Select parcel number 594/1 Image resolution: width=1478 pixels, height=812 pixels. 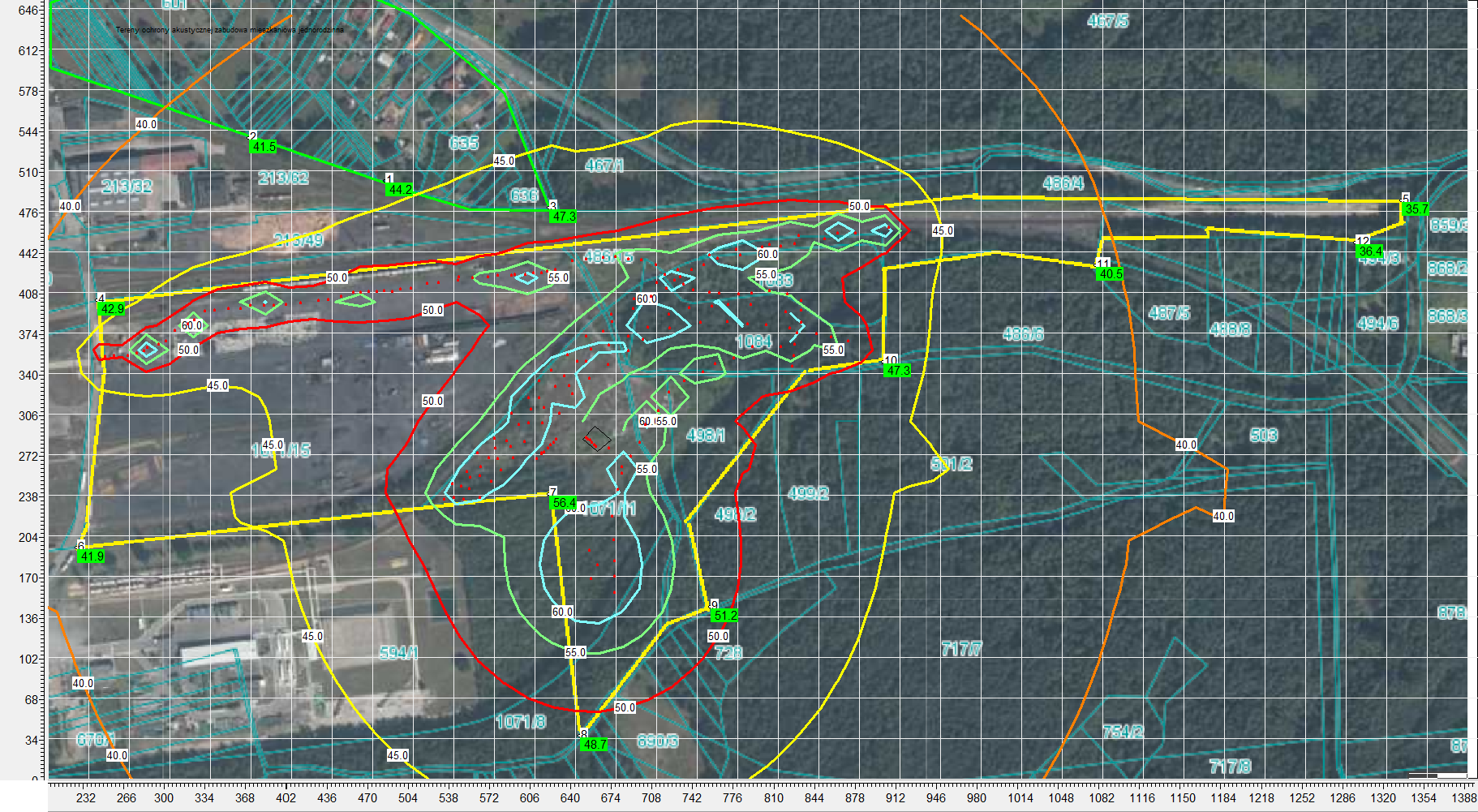(398, 653)
